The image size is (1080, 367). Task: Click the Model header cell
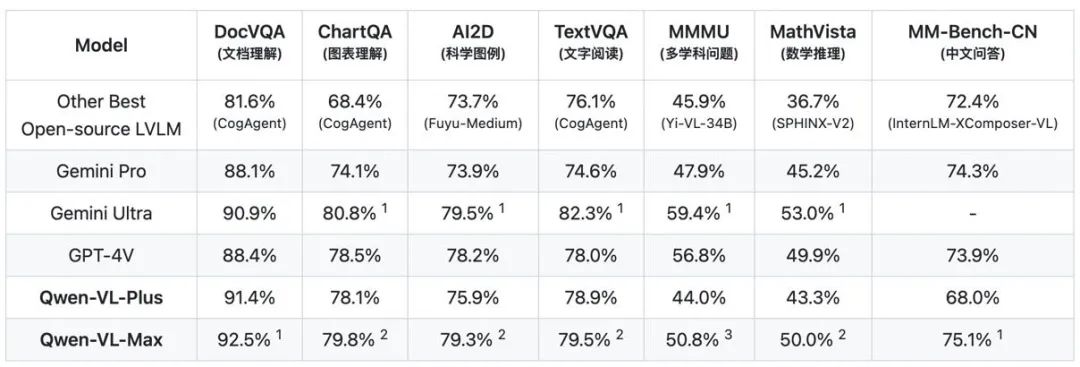(x=101, y=45)
